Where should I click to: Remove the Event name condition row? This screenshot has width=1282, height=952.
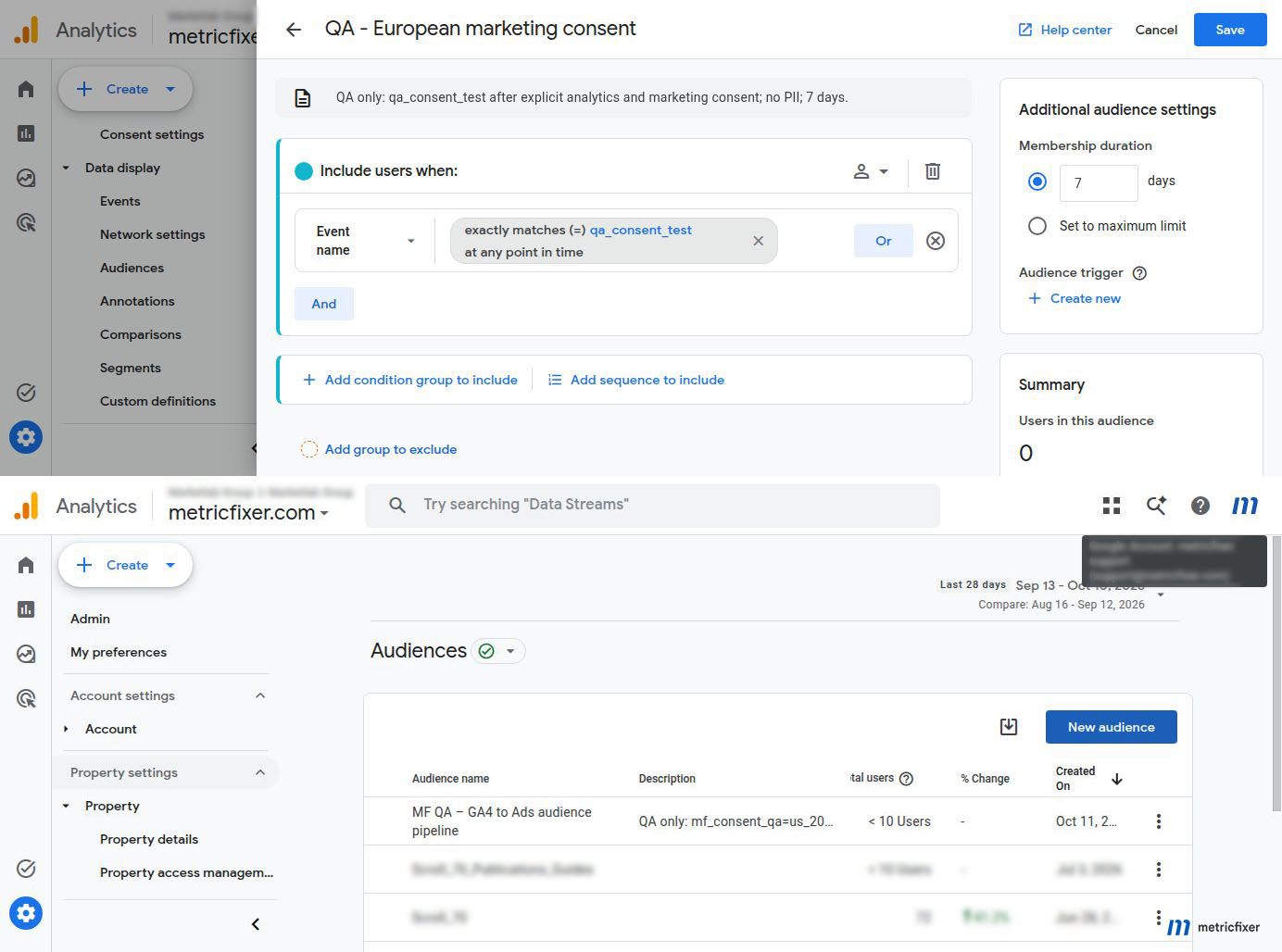click(936, 241)
